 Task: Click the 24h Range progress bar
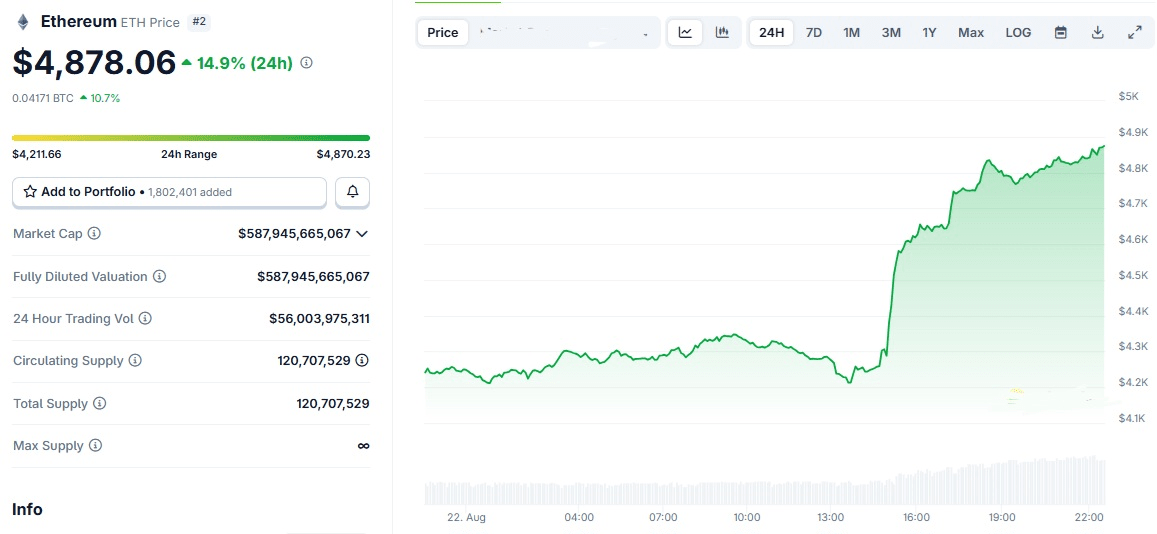pyautogui.click(x=191, y=138)
